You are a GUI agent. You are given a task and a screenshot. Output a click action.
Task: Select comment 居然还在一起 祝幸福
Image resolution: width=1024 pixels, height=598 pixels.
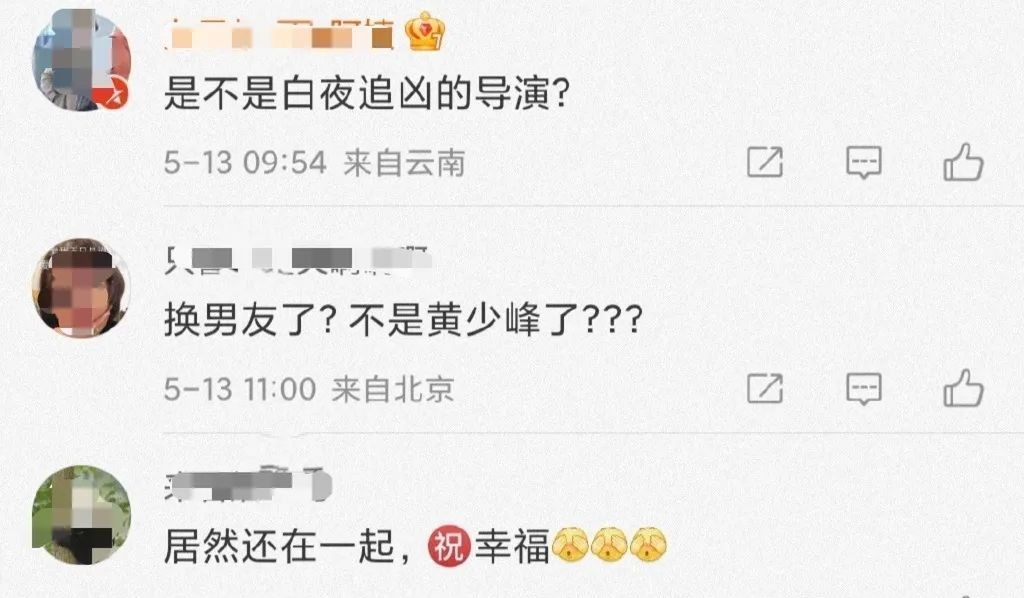[415, 546]
